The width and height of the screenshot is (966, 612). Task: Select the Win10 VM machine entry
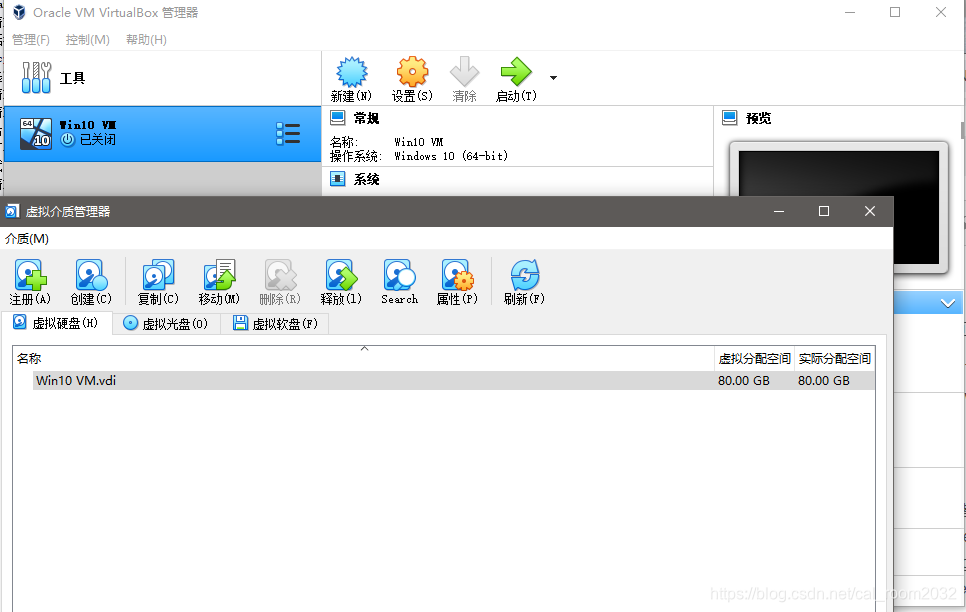tap(161, 134)
